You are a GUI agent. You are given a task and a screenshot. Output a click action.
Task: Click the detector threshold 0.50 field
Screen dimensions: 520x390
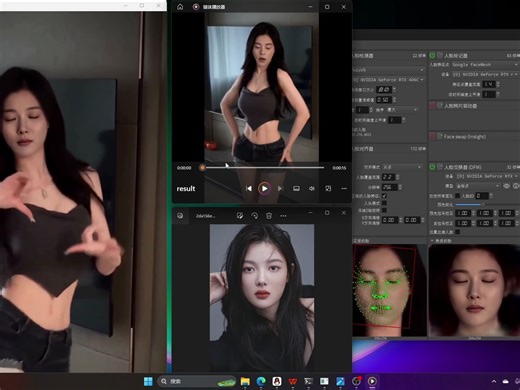(x=383, y=100)
